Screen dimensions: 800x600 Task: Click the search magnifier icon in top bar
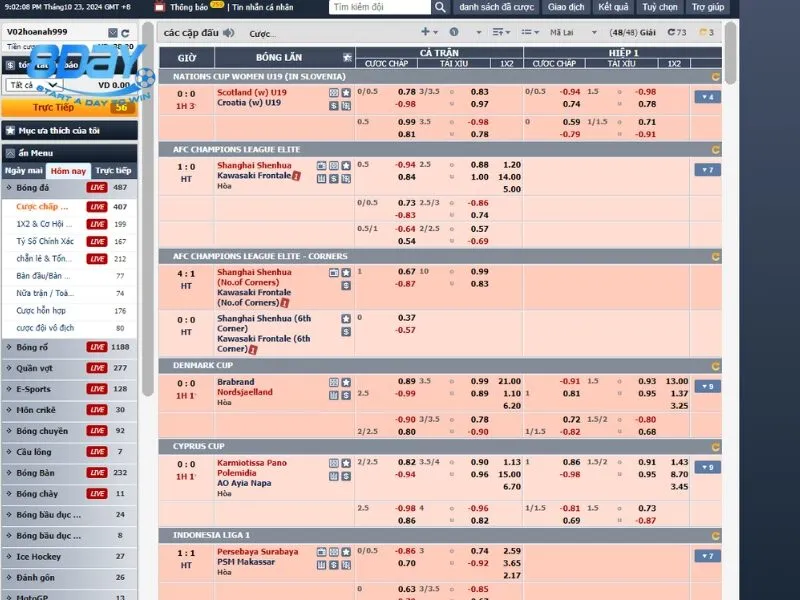point(440,7)
